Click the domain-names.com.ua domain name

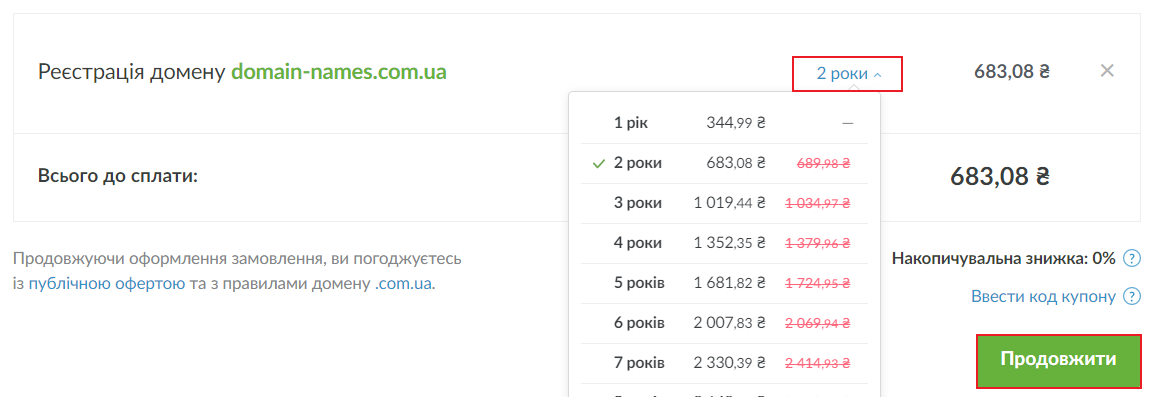click(339, 72)
